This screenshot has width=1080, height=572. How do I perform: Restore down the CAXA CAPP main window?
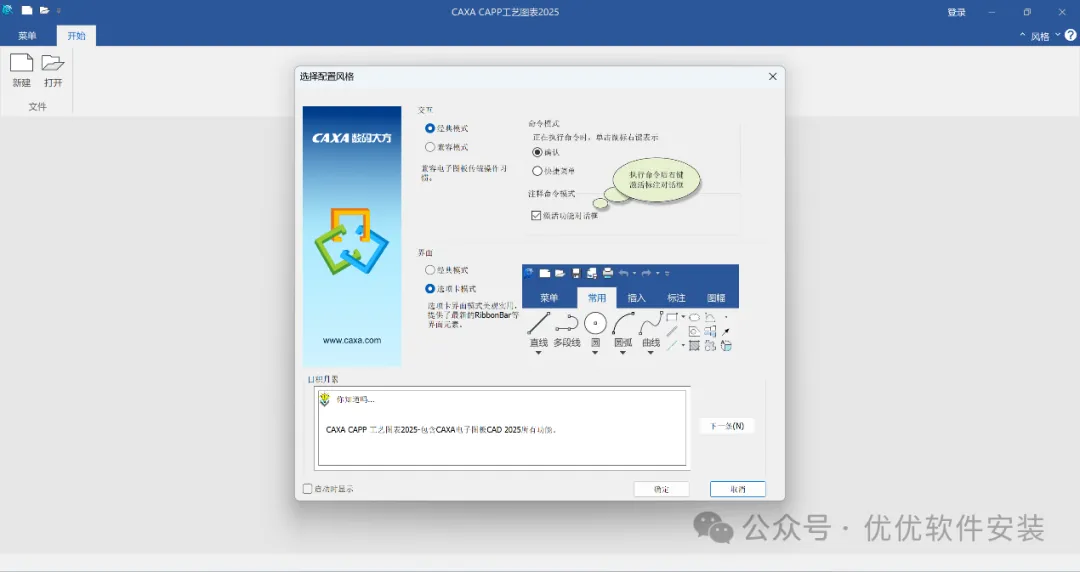1027,12
